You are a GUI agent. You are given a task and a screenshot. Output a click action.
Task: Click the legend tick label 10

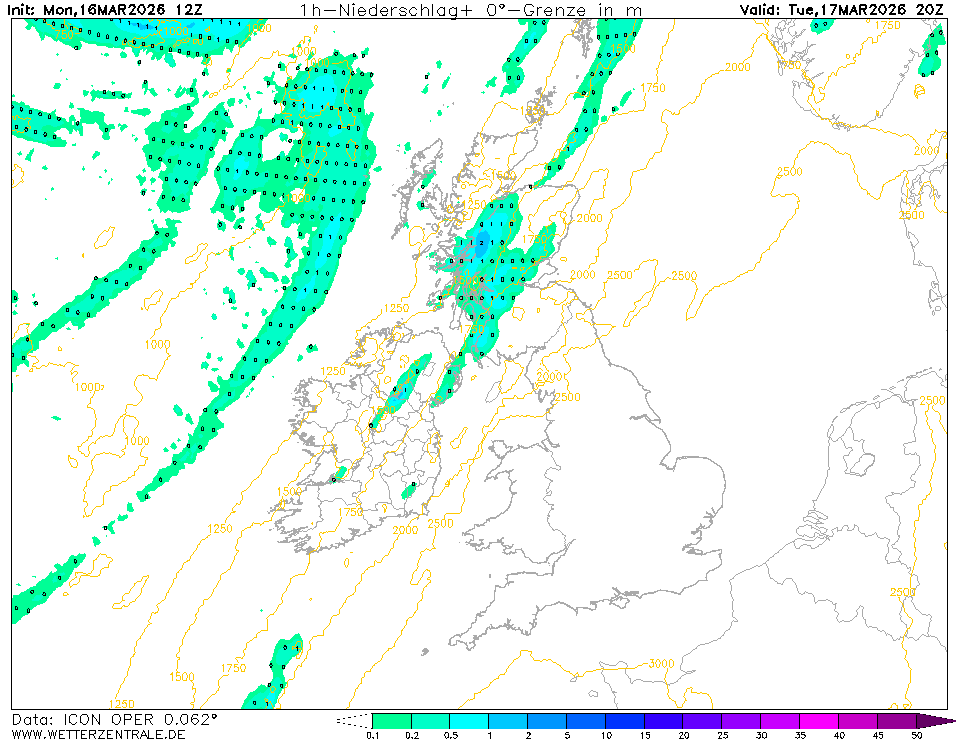pos(605,735)
